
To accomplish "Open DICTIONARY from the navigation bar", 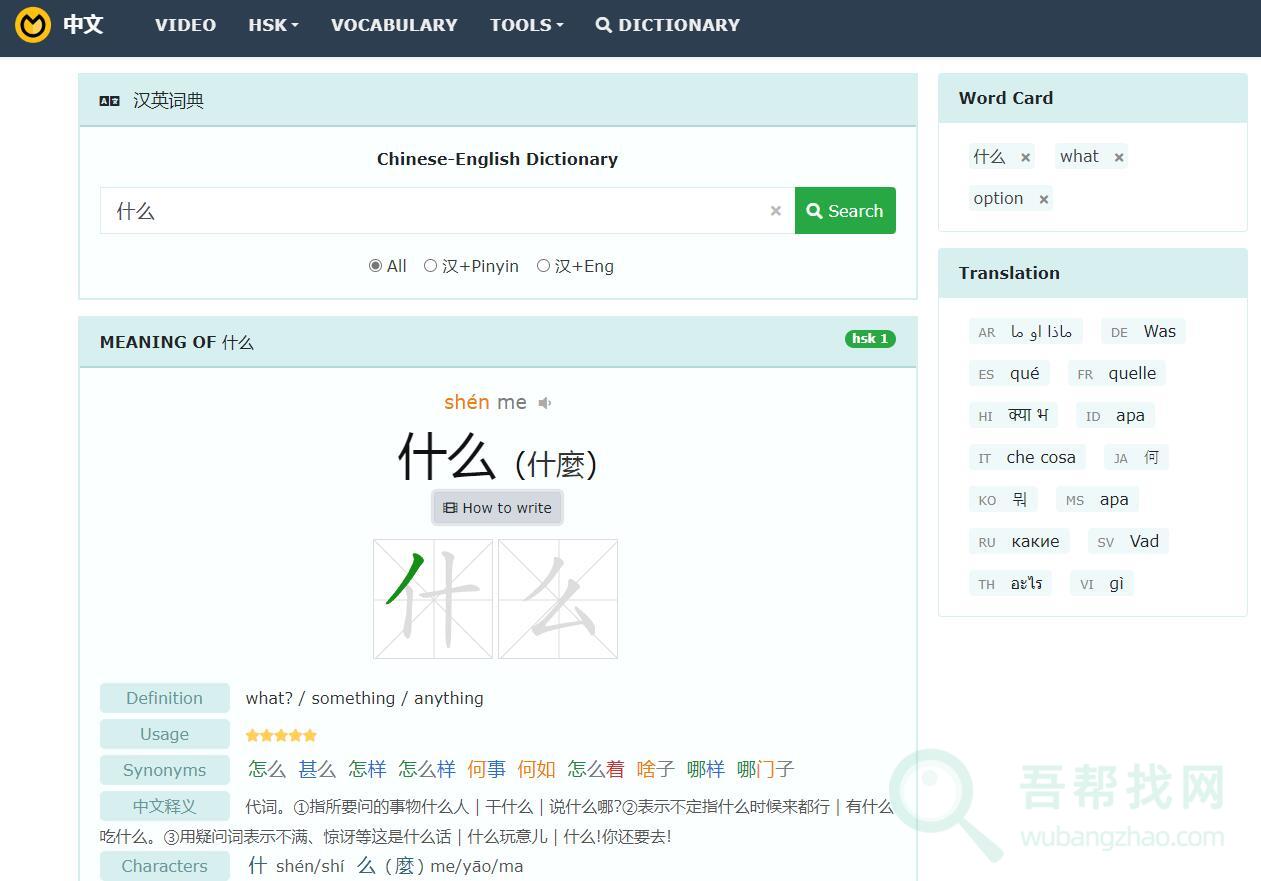I will click(668, 25).
